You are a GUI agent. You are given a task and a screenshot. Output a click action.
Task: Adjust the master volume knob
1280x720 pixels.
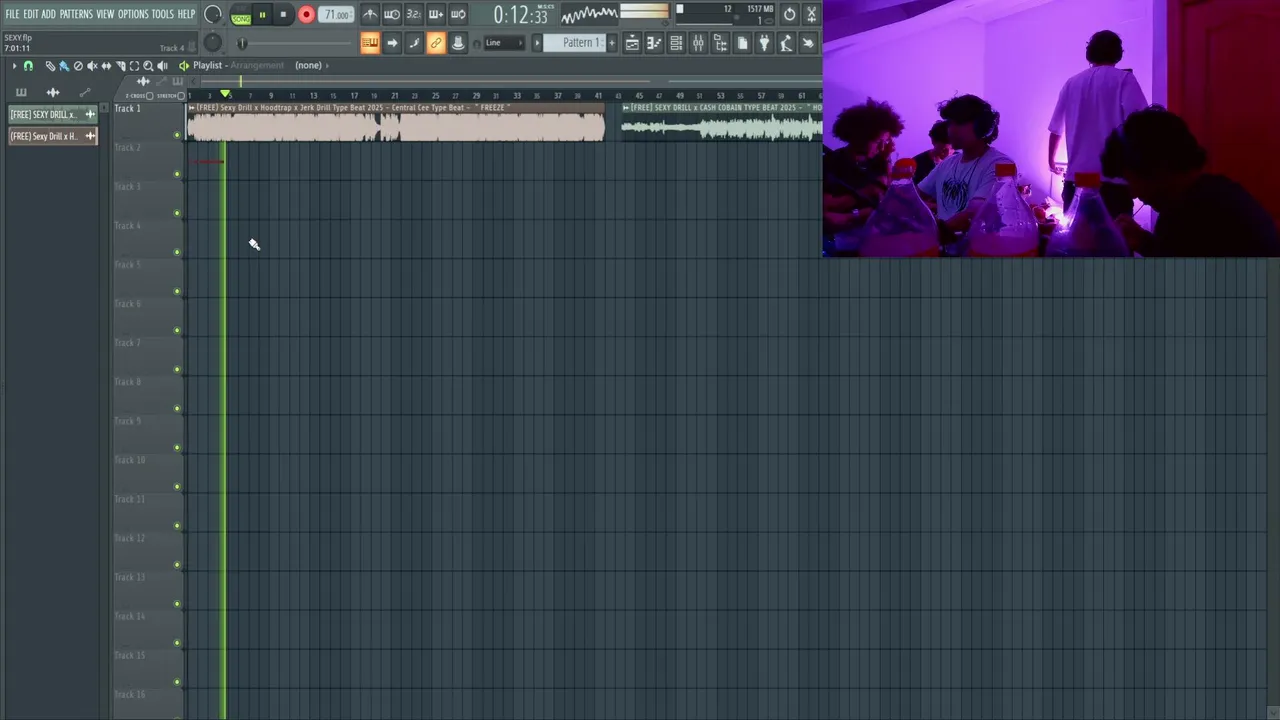213,14
